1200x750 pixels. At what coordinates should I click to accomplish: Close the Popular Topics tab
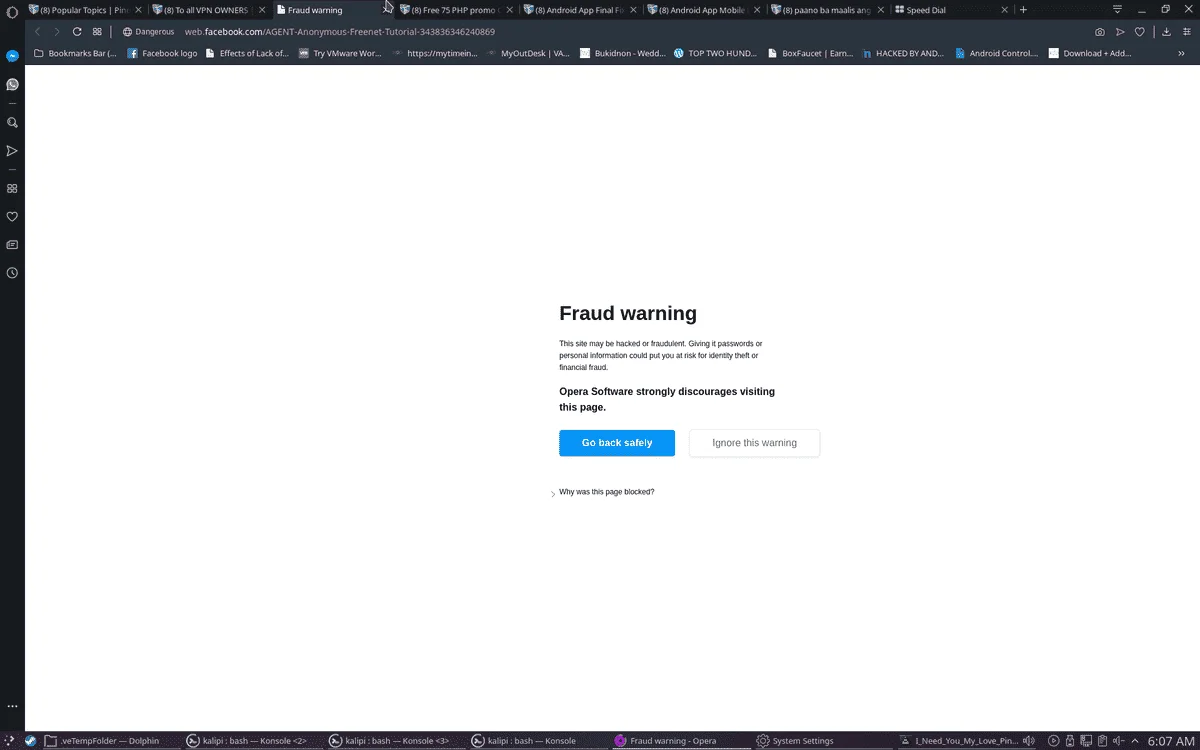[x=139, y=10]
